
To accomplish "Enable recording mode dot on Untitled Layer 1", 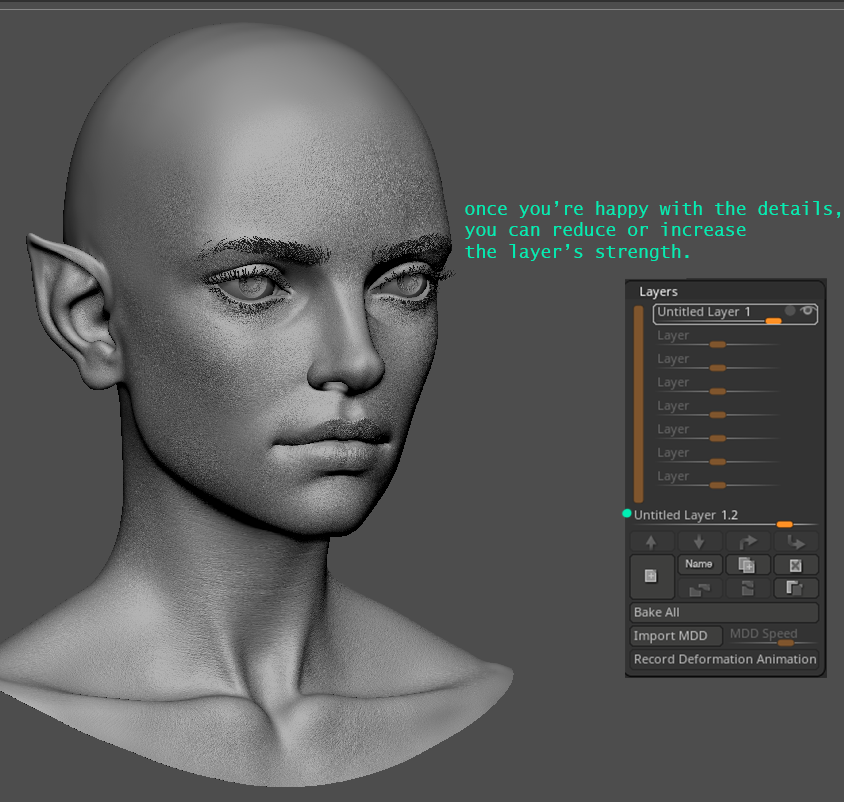I will click(x=789, y=311).
